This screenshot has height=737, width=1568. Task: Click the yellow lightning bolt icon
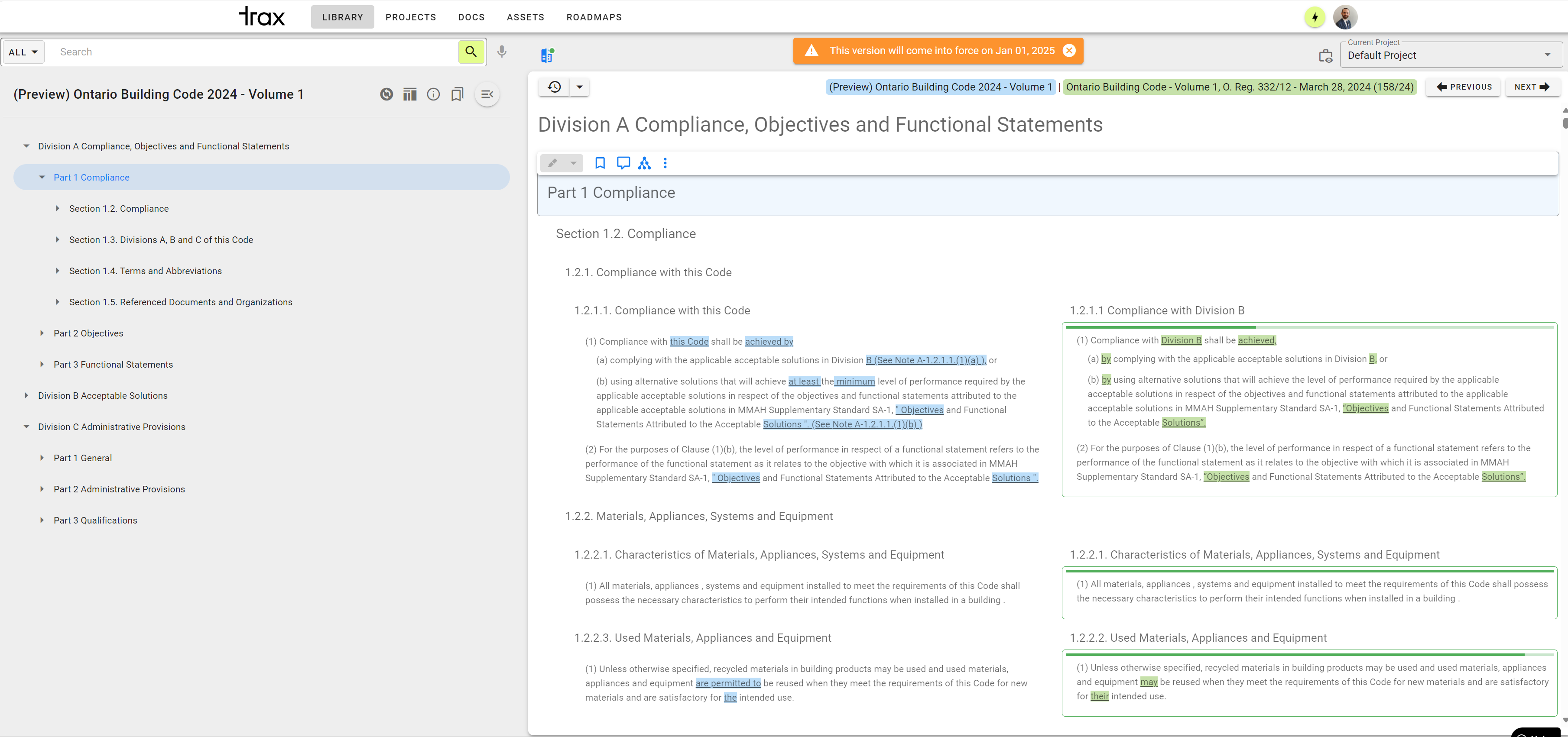point(1315,17)
